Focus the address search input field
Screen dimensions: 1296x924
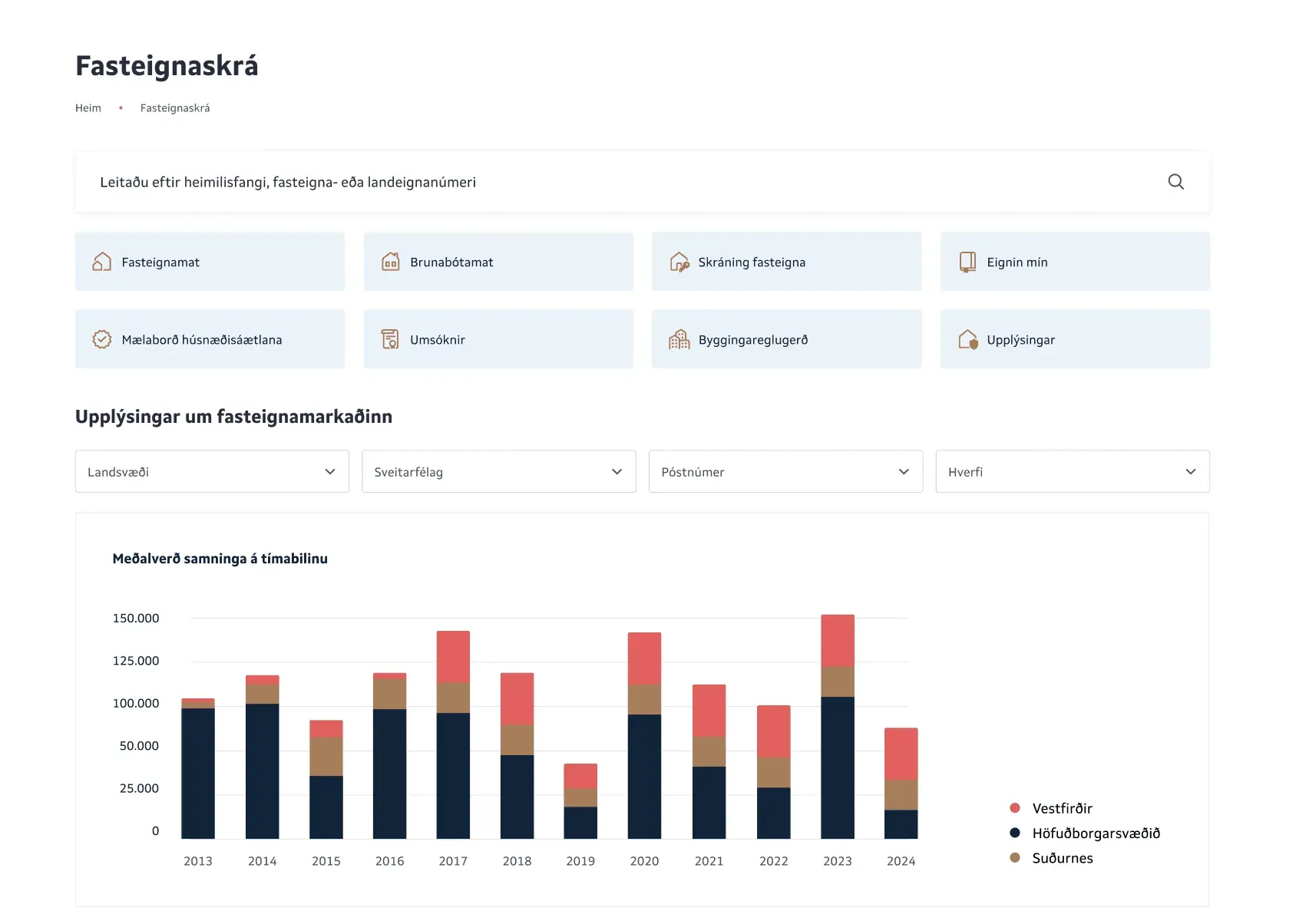tap(642, 182)
